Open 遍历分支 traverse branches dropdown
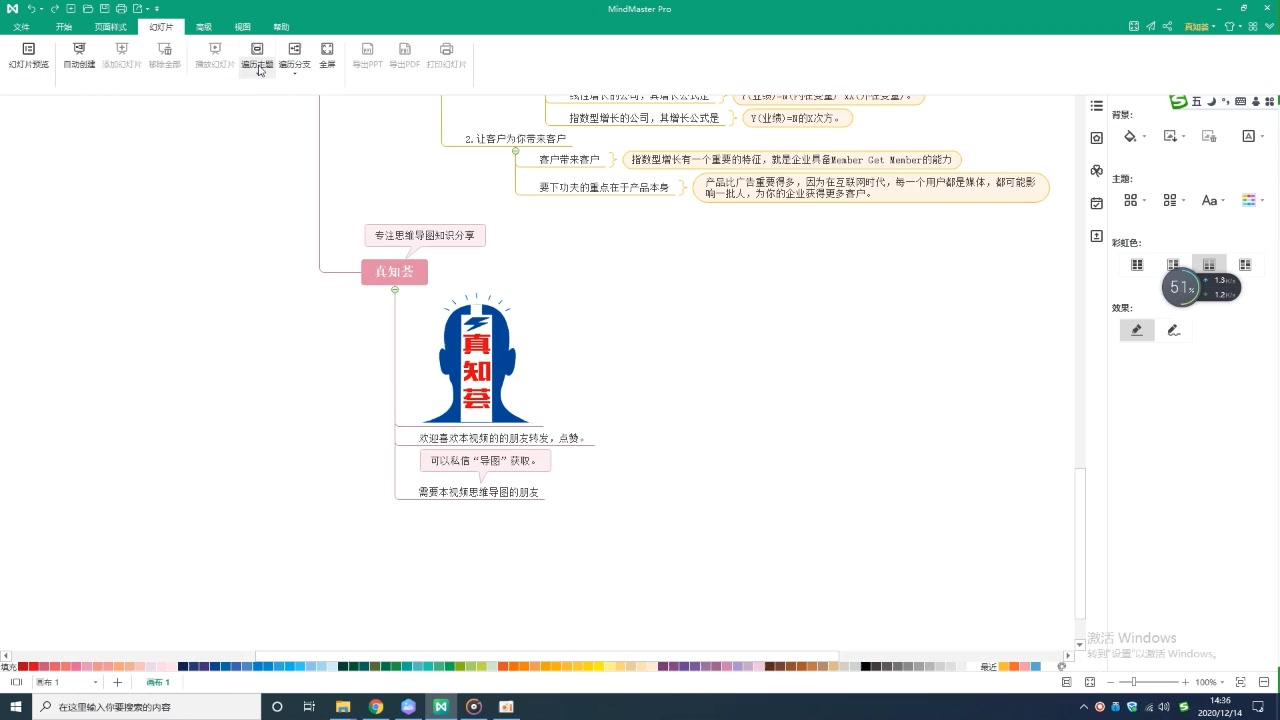Image resolution: width=1280 pixels, height=720 pixels. (x=294, y=58)
